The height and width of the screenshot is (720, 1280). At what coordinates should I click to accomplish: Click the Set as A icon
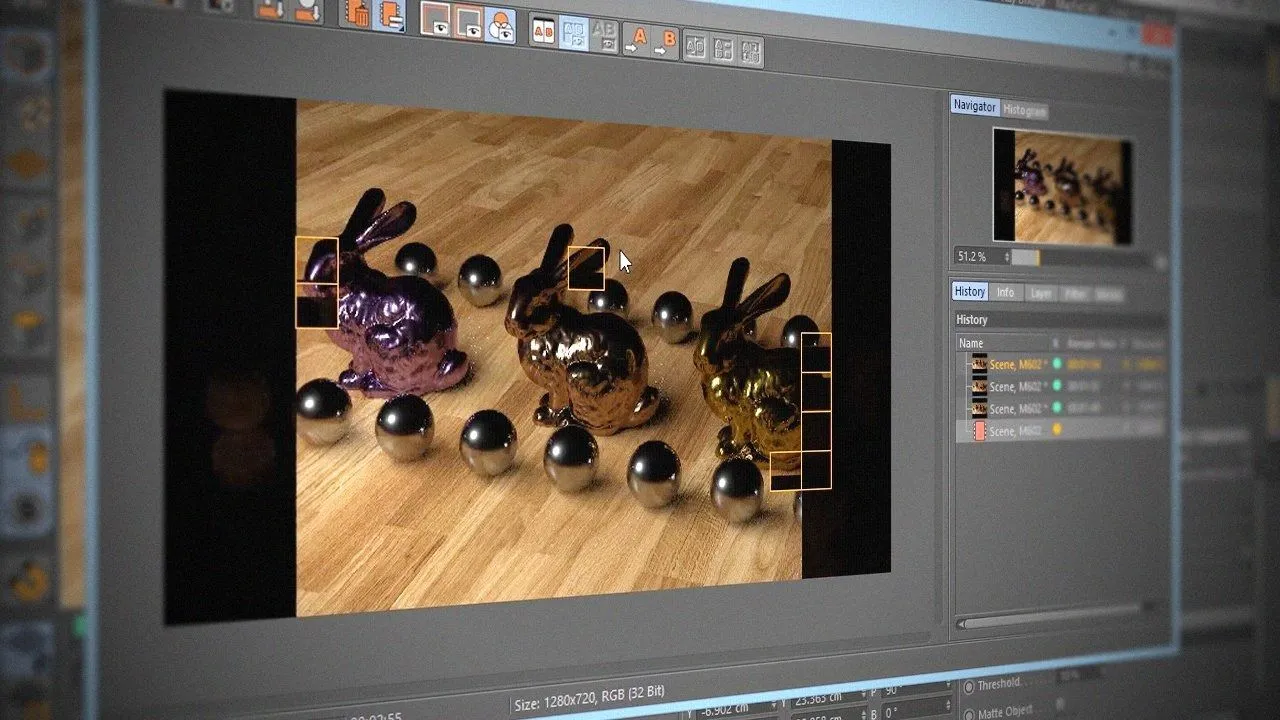pos(636,39)
